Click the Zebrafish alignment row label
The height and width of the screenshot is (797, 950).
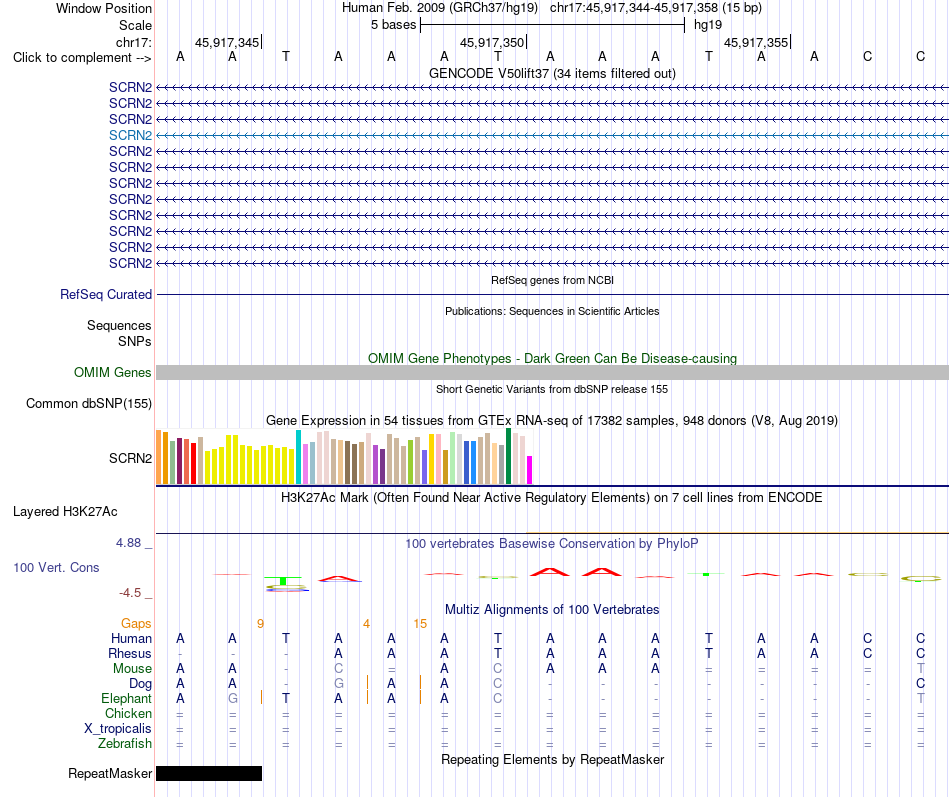click(125, 744)
